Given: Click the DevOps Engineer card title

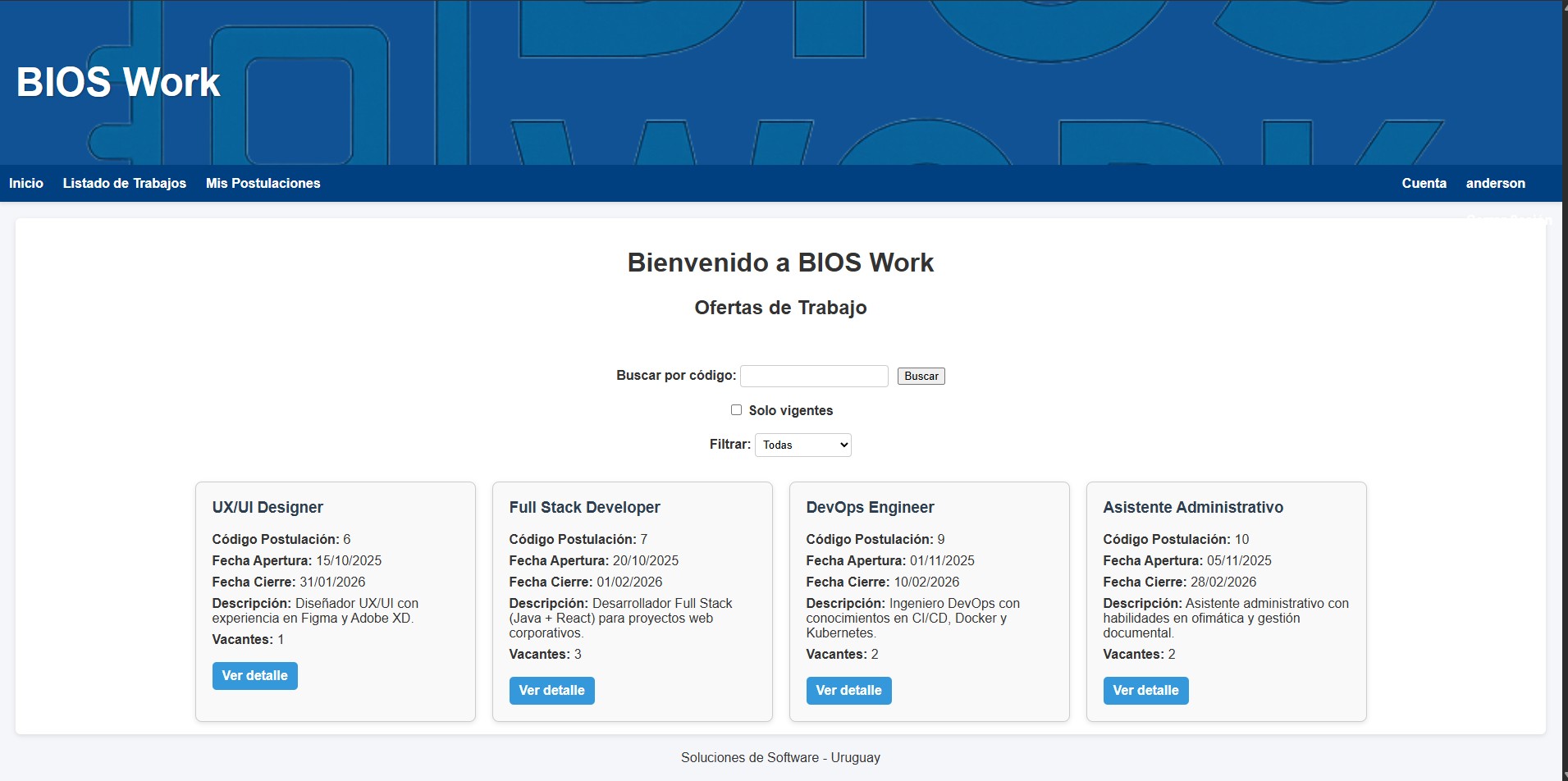Looking at the screenshot, I should pyautogui.click(x=870, y=507).
